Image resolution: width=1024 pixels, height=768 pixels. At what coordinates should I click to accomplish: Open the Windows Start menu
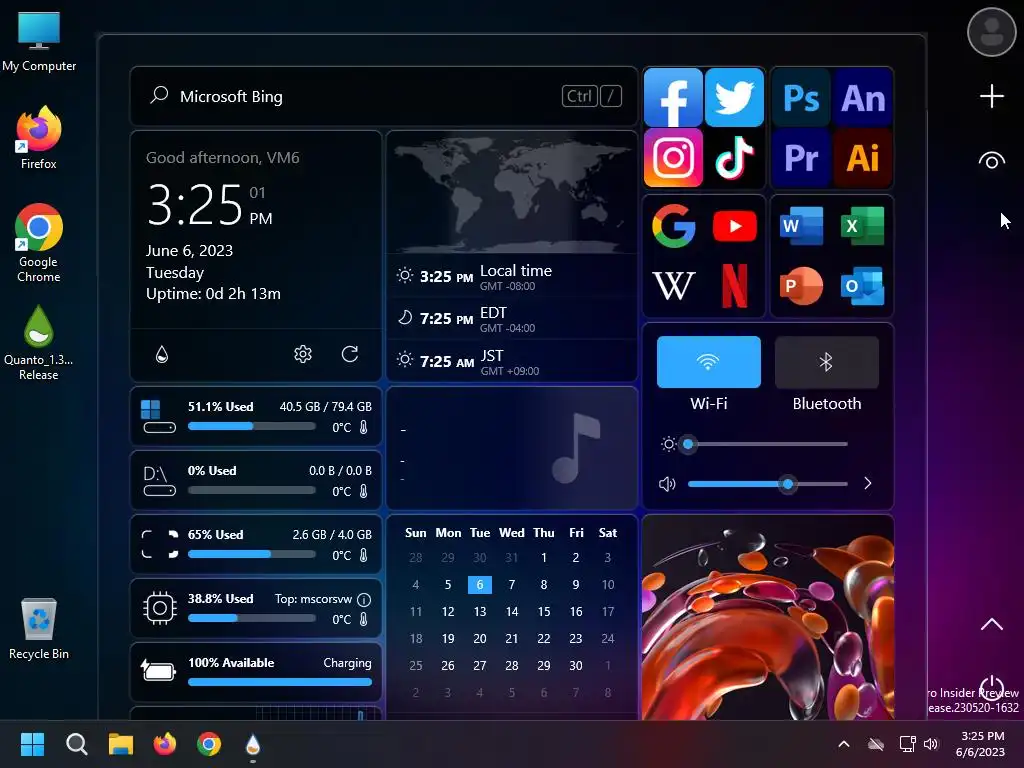coord(32,744)
